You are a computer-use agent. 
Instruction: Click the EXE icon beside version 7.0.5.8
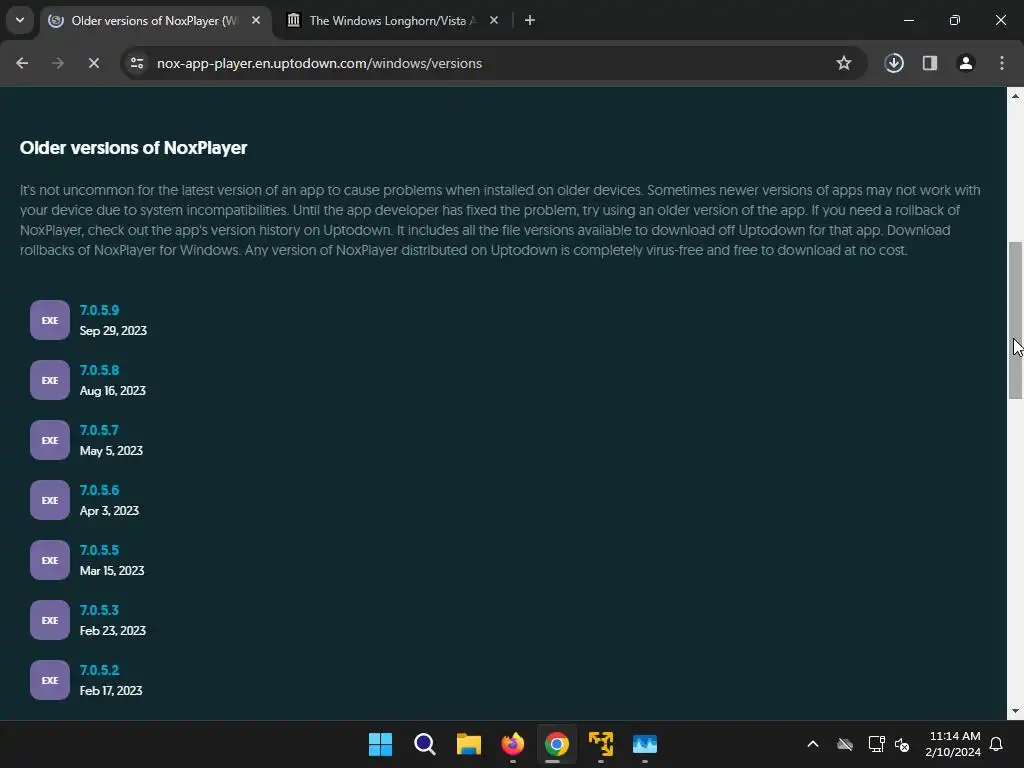coord(50,380)
